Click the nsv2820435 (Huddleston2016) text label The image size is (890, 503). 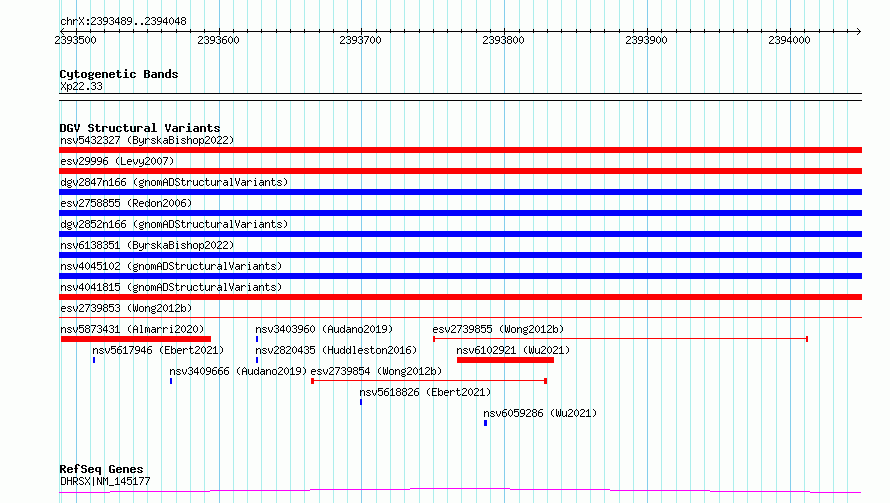[336, 350]
